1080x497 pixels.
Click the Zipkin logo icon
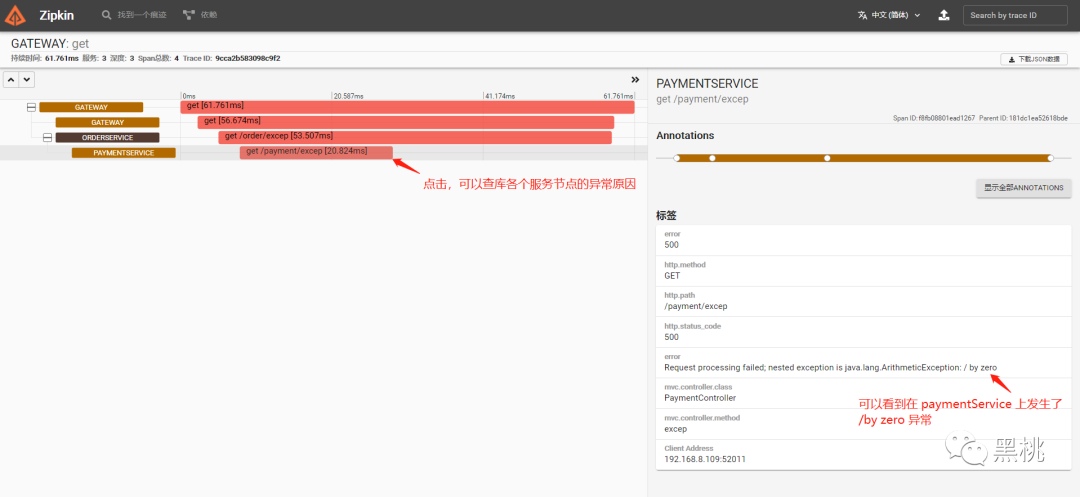15,14
